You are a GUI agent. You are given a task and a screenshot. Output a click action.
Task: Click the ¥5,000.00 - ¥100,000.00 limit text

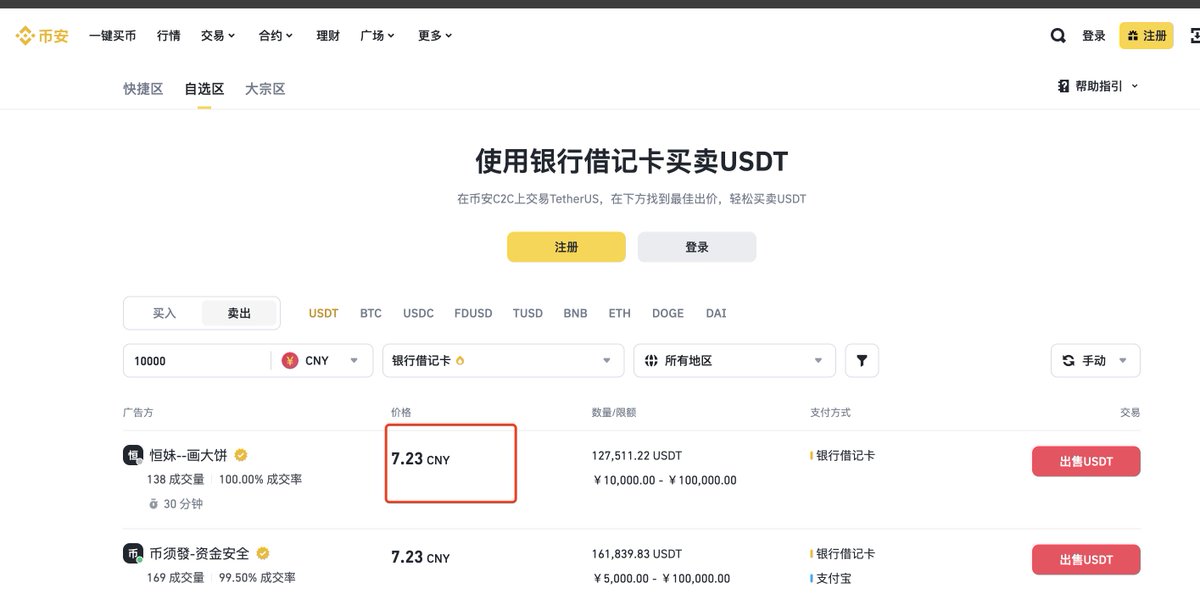662,578
